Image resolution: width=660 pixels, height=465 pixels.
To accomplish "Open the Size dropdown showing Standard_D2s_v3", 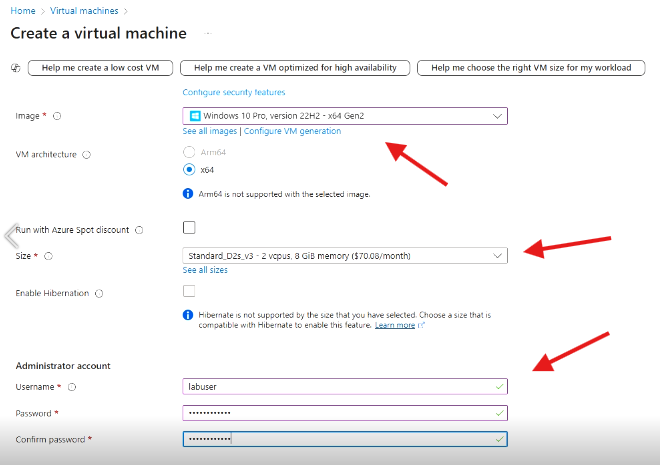I will point(345,255).
